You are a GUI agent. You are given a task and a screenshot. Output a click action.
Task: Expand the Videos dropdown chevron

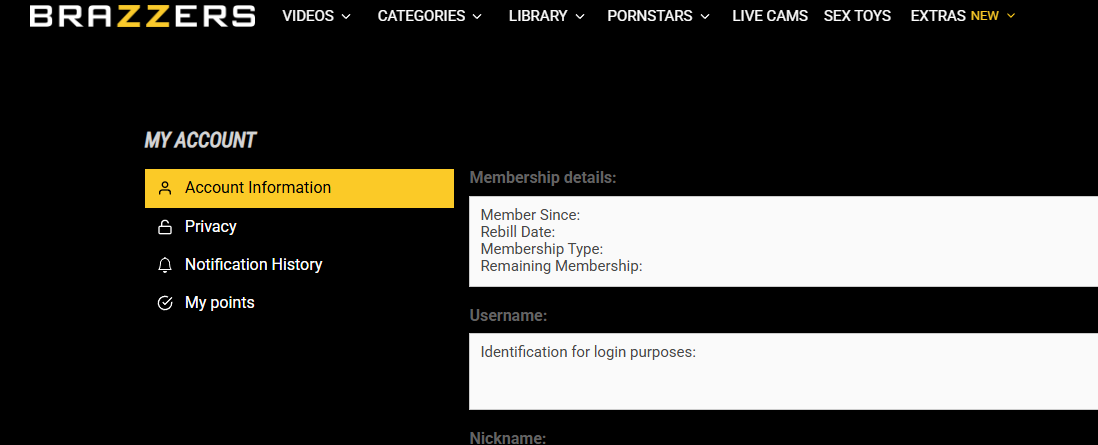tap(346, 17)
